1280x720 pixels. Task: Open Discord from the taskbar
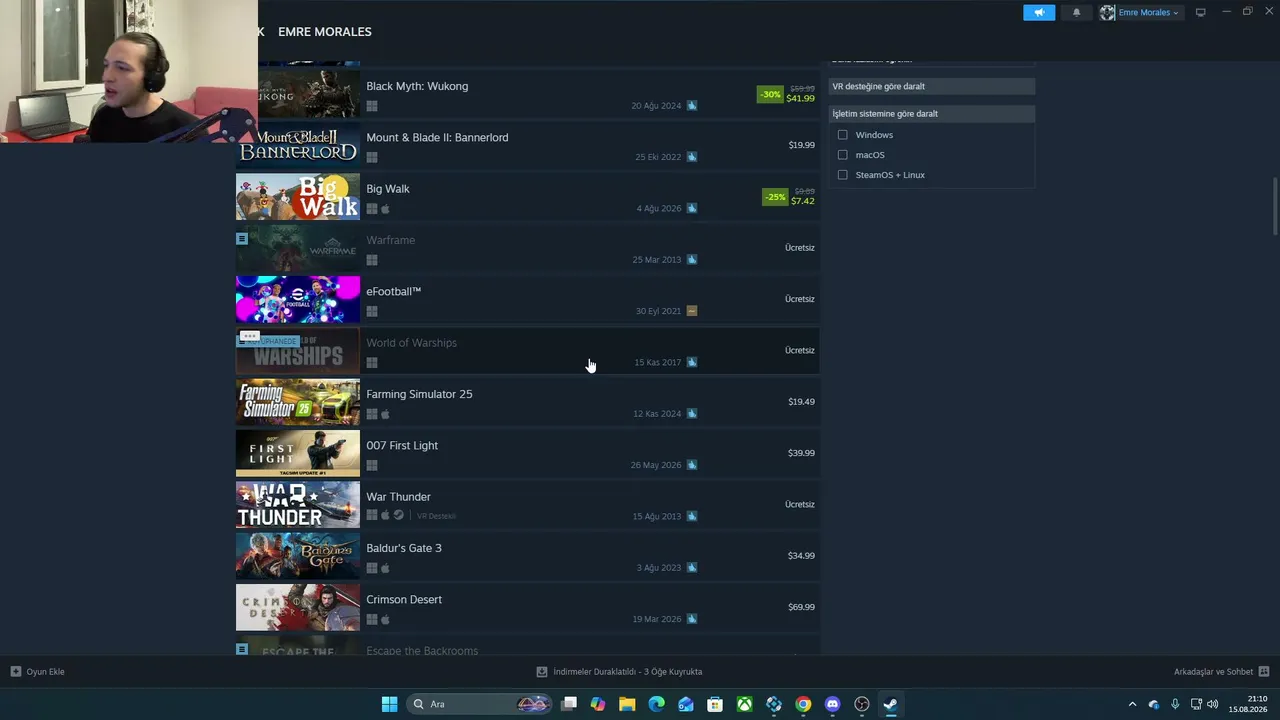click(832, 704)
